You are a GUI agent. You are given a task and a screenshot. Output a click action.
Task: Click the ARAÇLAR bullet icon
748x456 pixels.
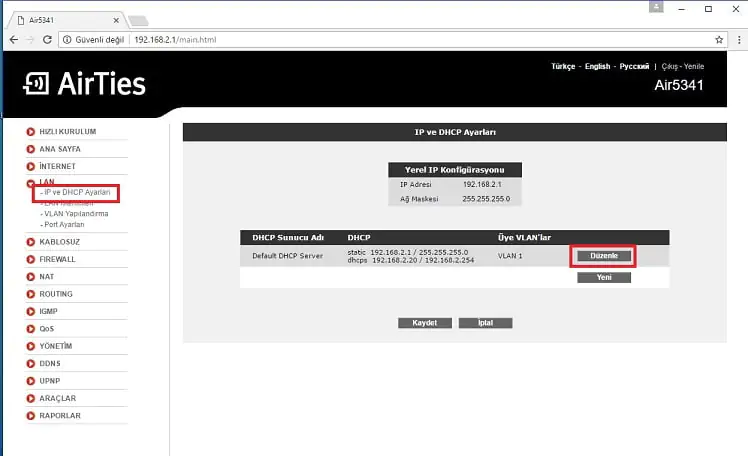31,398
